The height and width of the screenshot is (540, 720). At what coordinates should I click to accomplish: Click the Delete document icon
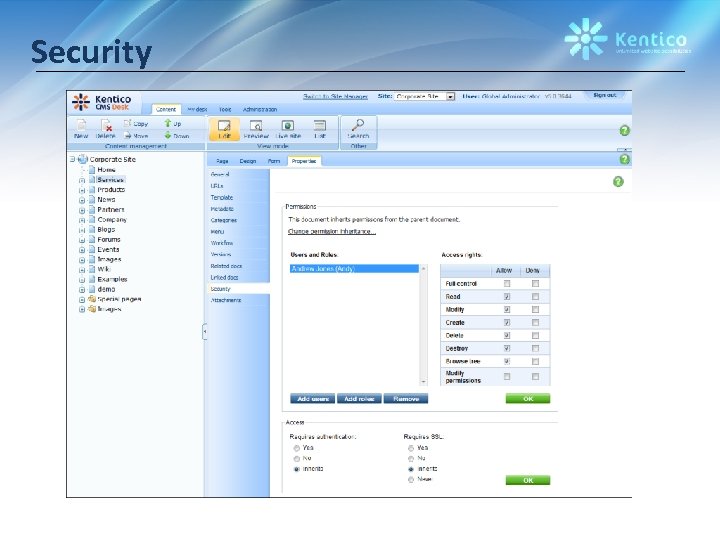click(106, 125)
